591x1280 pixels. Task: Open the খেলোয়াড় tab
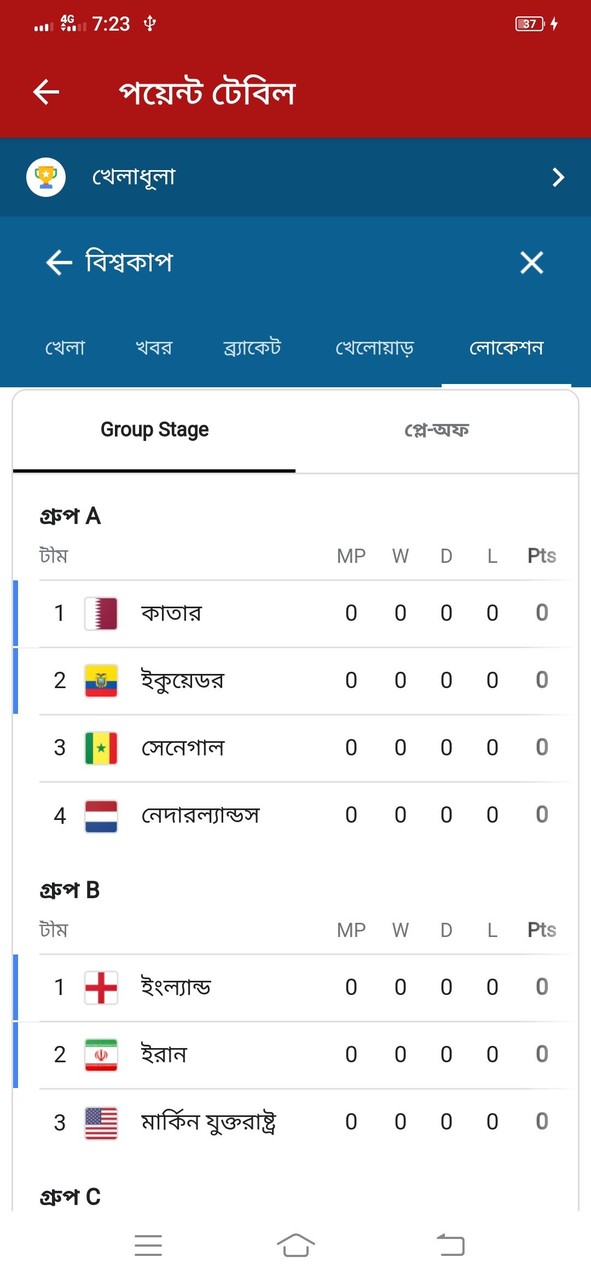tap(375, 347)
